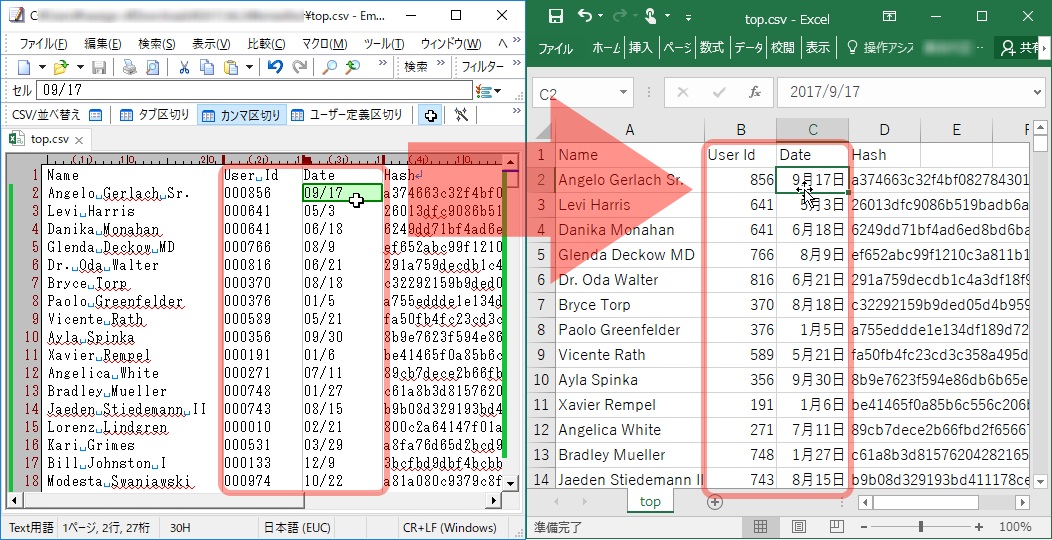Screen dimensions: 1052x540
Task: Click the Excel insert function fx icon
Action: pos(754,93)
